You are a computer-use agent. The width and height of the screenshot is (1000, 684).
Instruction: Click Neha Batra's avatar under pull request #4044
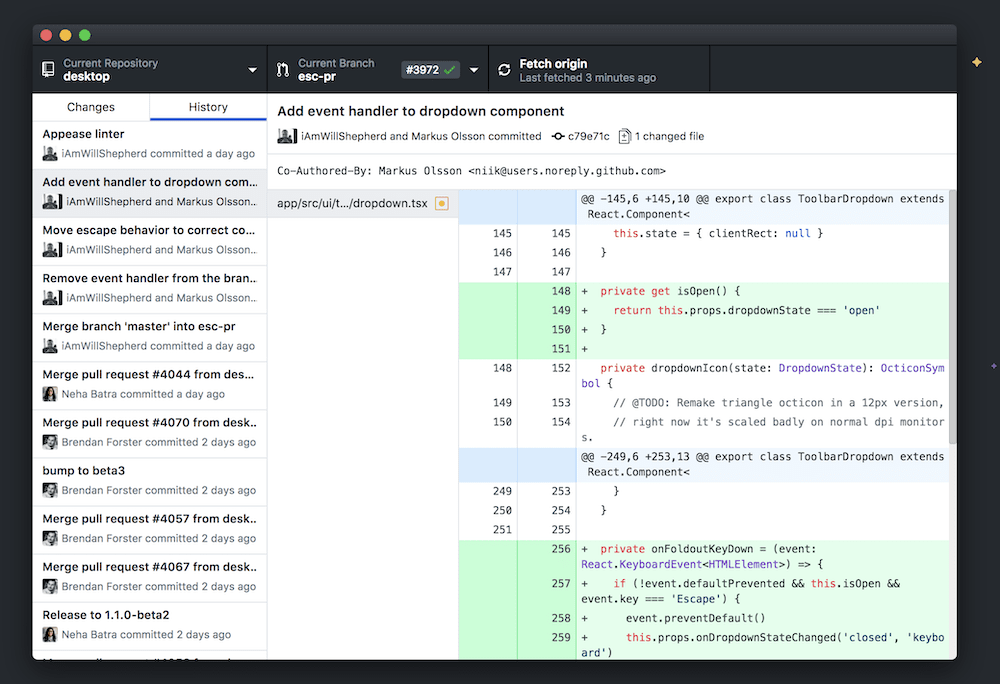click(x=50, y=393)
